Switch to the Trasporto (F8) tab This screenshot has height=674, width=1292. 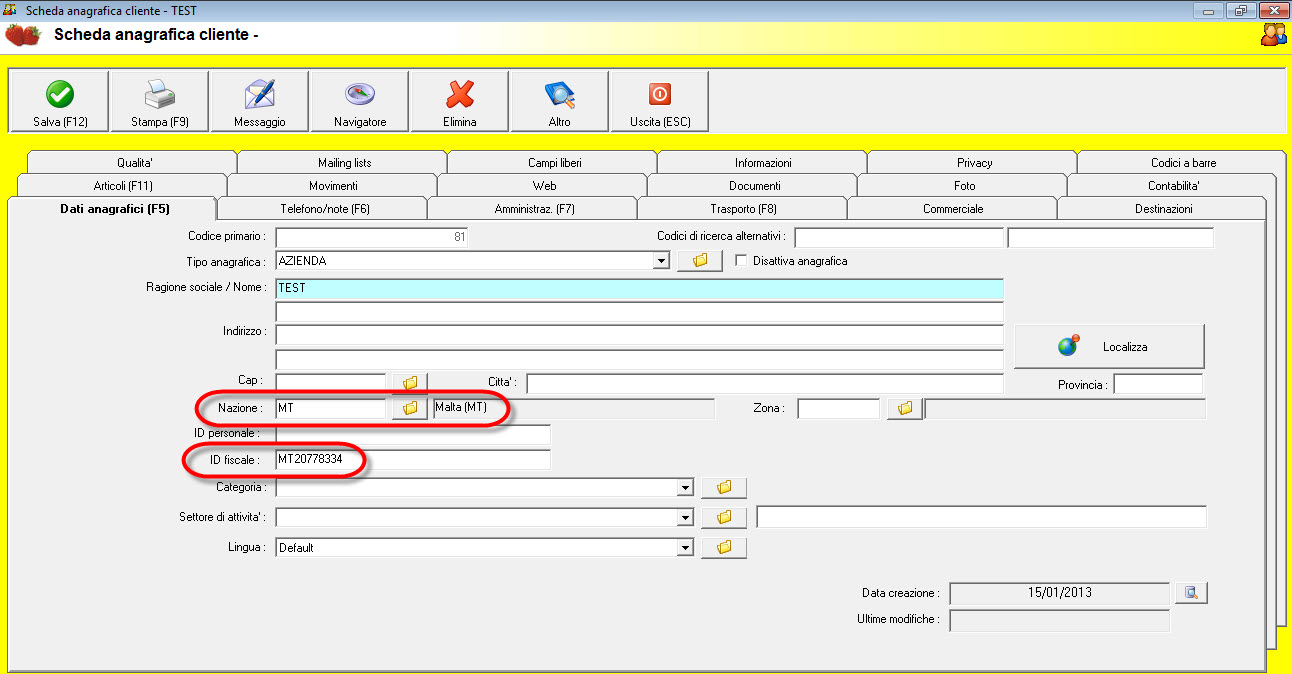click(744, 209)
